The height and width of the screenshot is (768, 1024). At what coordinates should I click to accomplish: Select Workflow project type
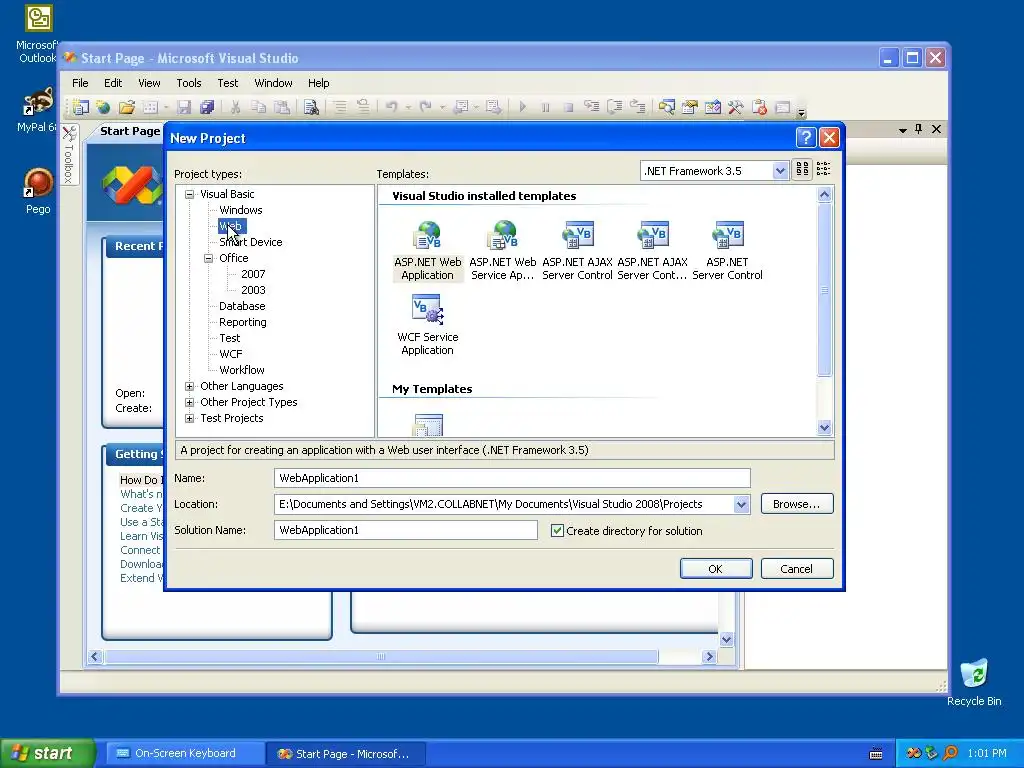(x=242, y=370)
